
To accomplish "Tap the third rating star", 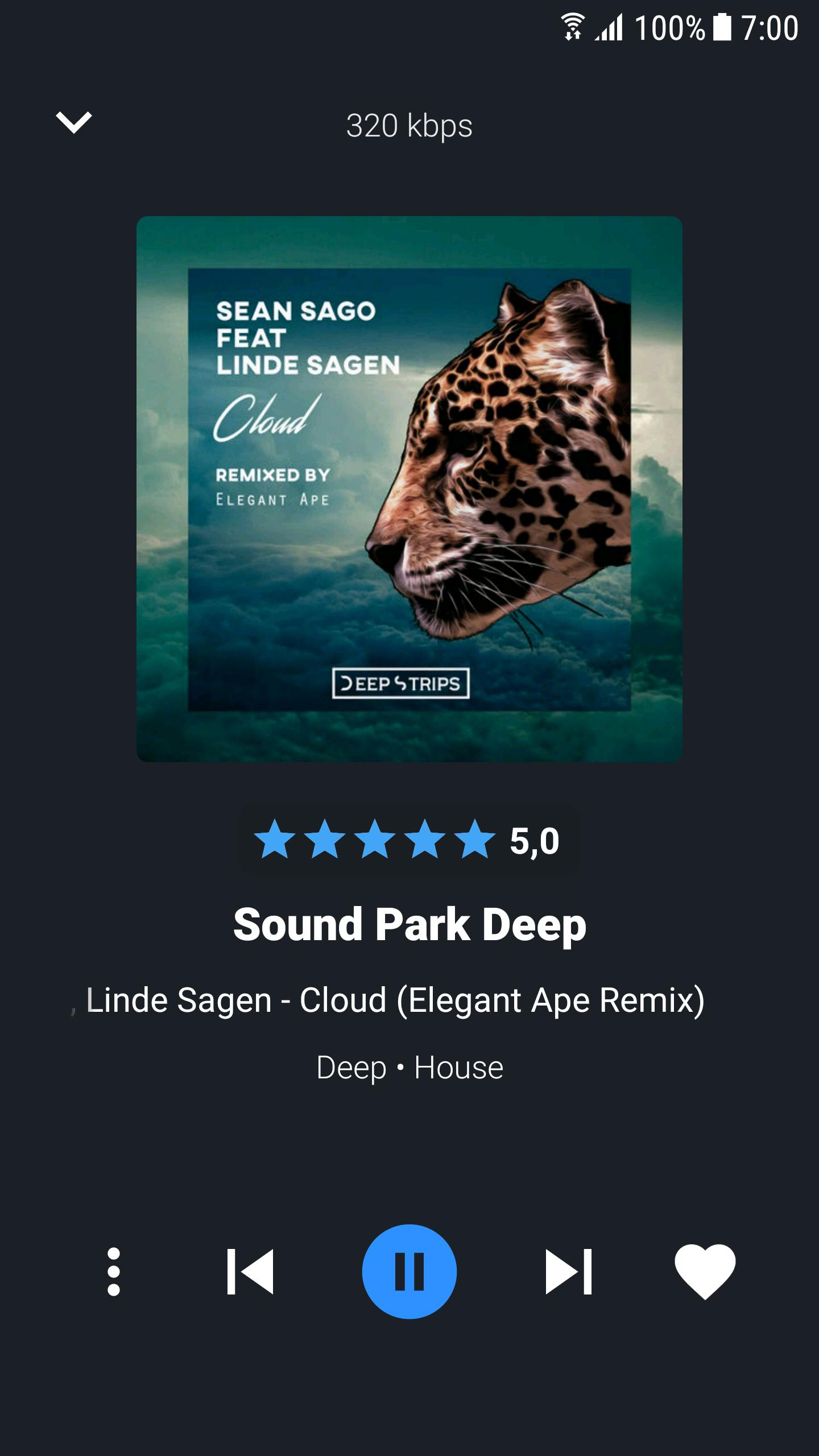I will click(x=375, y=838).
